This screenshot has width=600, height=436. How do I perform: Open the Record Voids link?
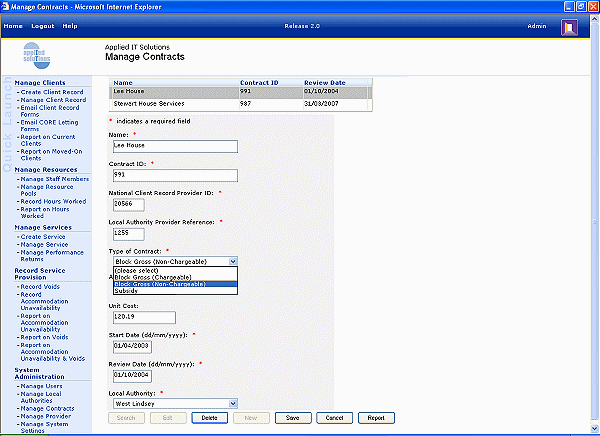(38, 287)
